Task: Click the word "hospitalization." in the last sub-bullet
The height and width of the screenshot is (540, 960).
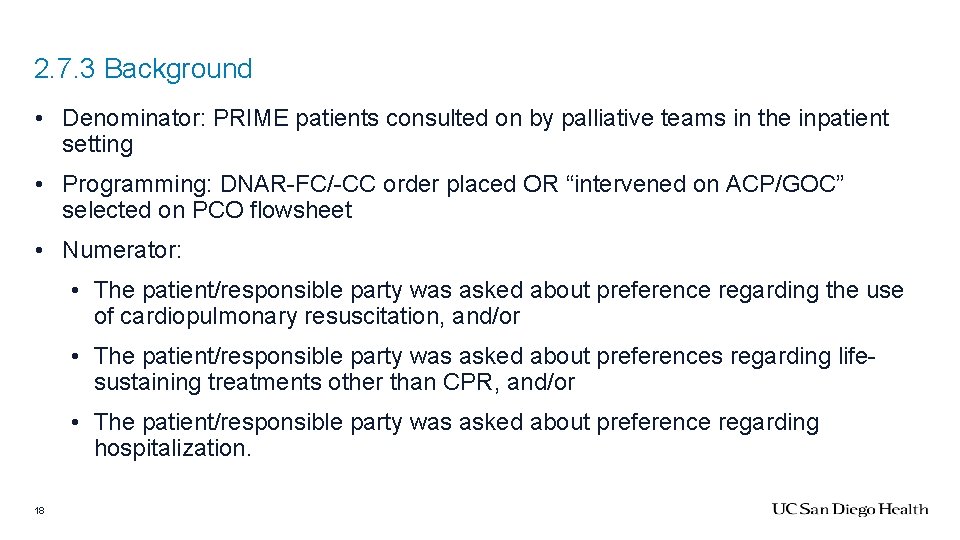Action: 173,448
